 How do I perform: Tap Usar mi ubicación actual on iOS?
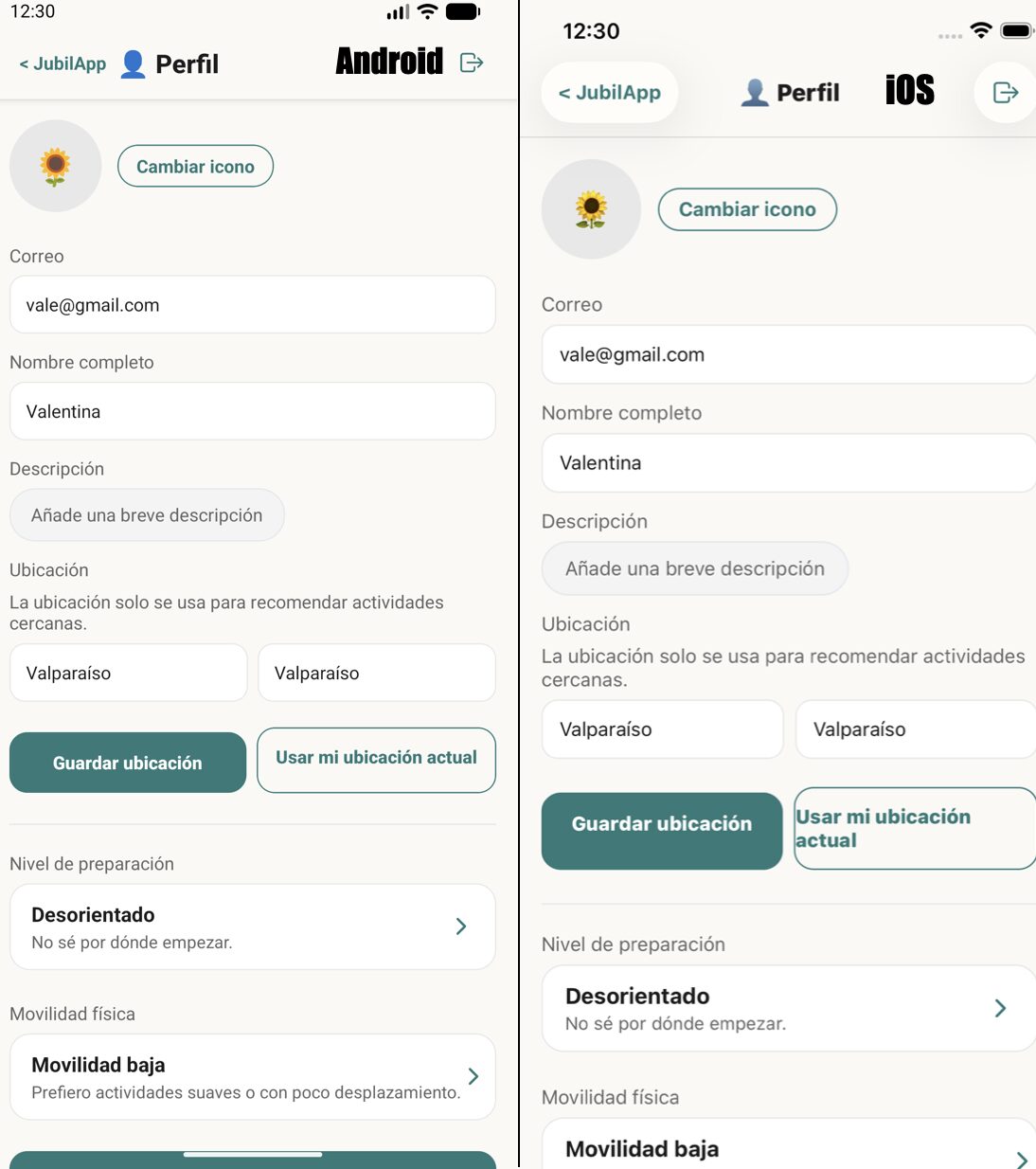(x=913, y=828)
